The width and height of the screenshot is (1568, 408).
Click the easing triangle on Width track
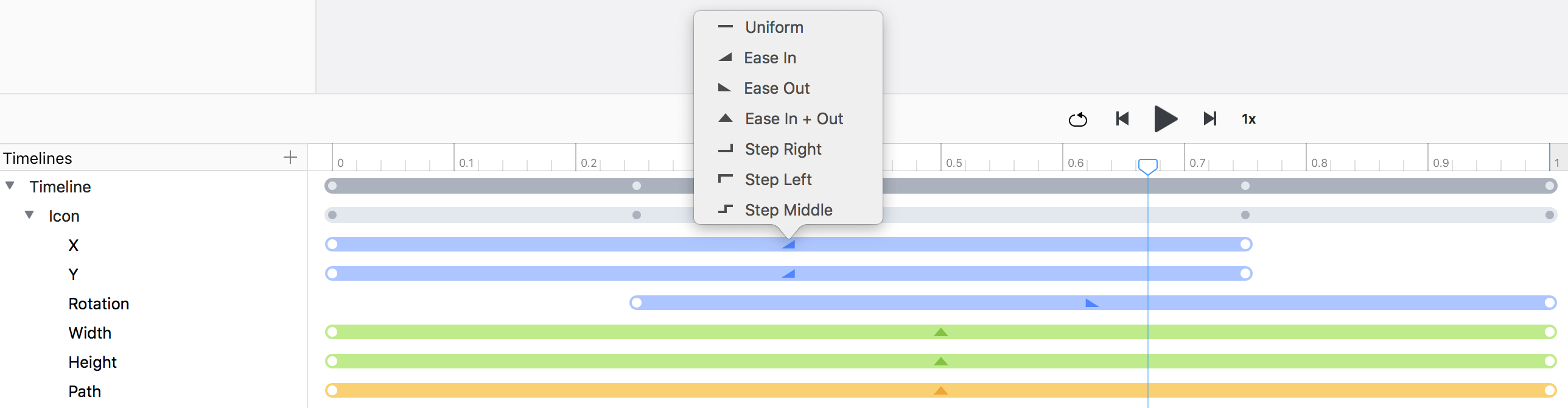tap(941, 332)
